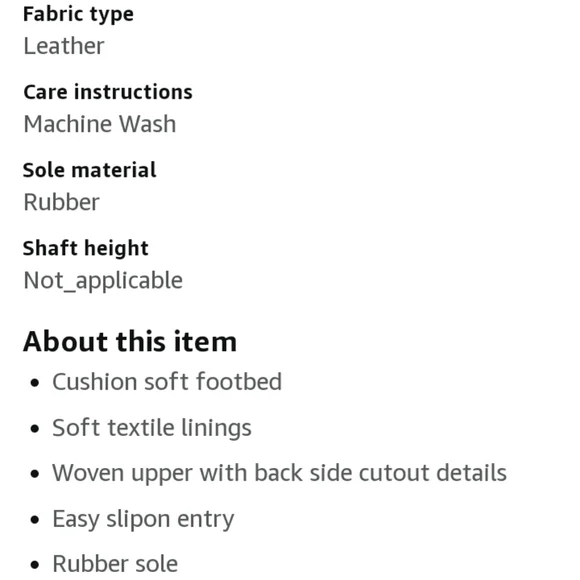Click the About this item heading
580x580 pixels.
tap(130, 341)
